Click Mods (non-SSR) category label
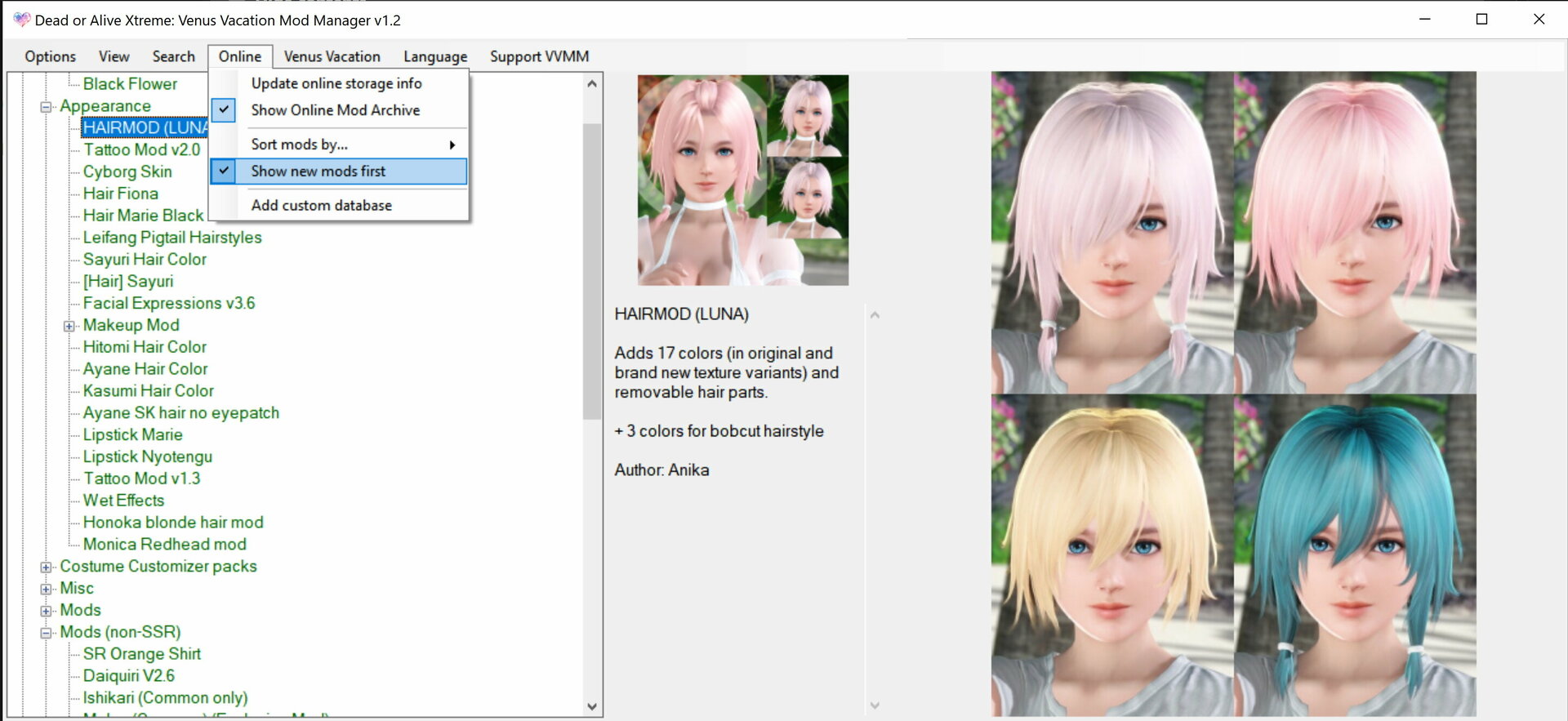1568x721 pixels. [120, 632]
